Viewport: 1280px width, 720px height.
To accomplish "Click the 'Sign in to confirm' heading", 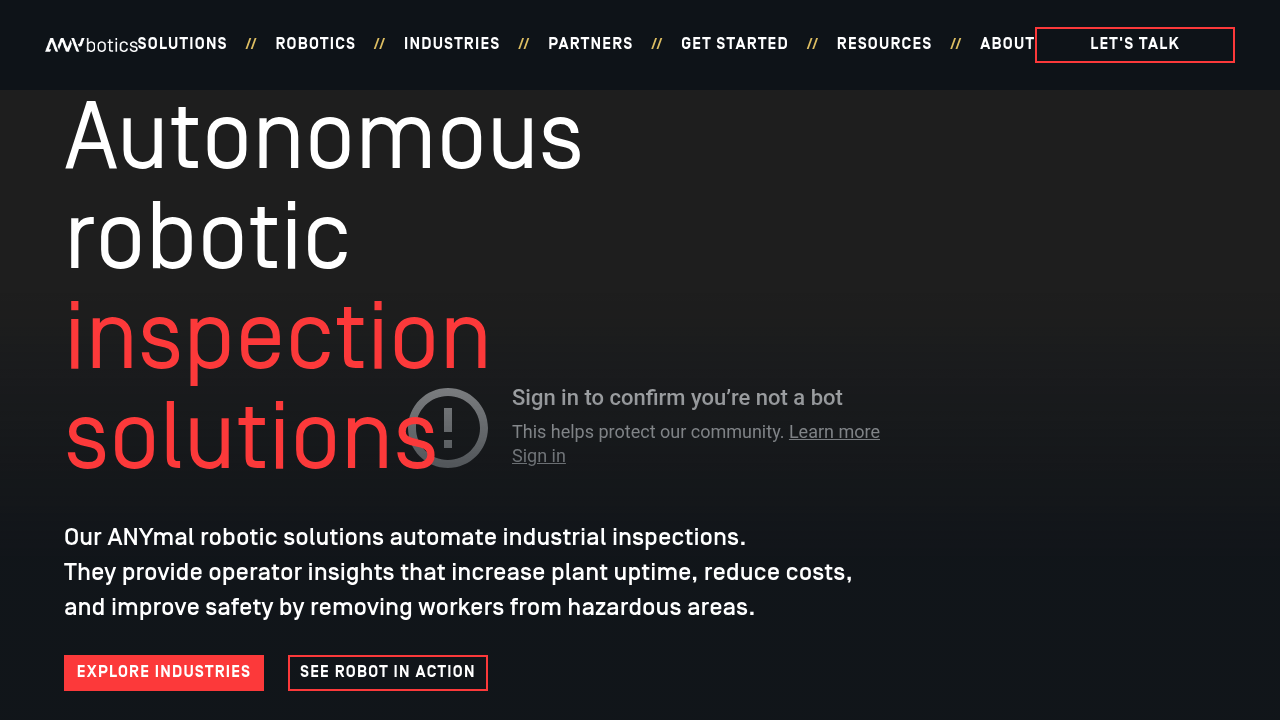I will point(677,397).
